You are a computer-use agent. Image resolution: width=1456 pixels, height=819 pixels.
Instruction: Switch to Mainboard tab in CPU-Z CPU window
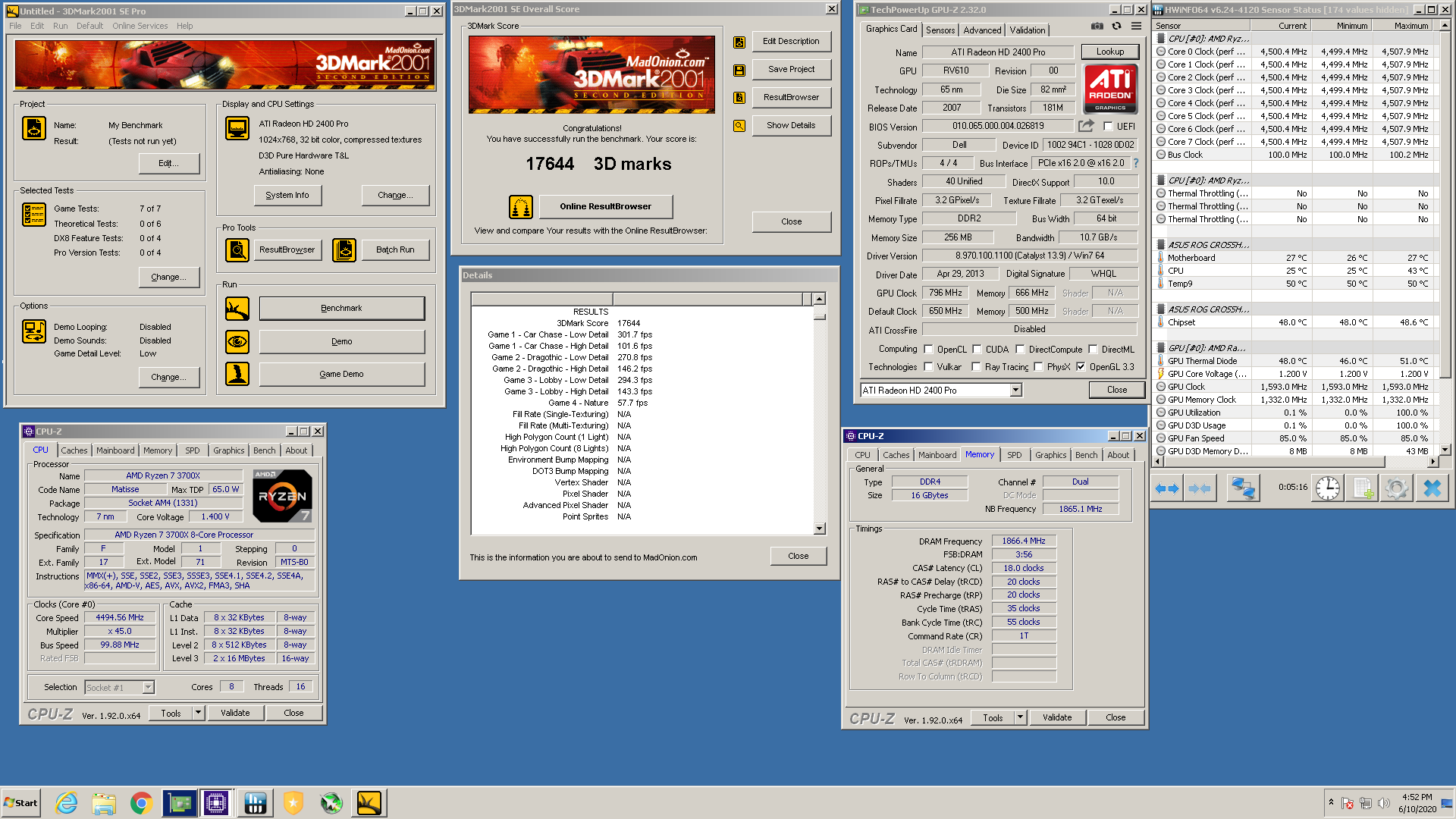pos(115,450)
